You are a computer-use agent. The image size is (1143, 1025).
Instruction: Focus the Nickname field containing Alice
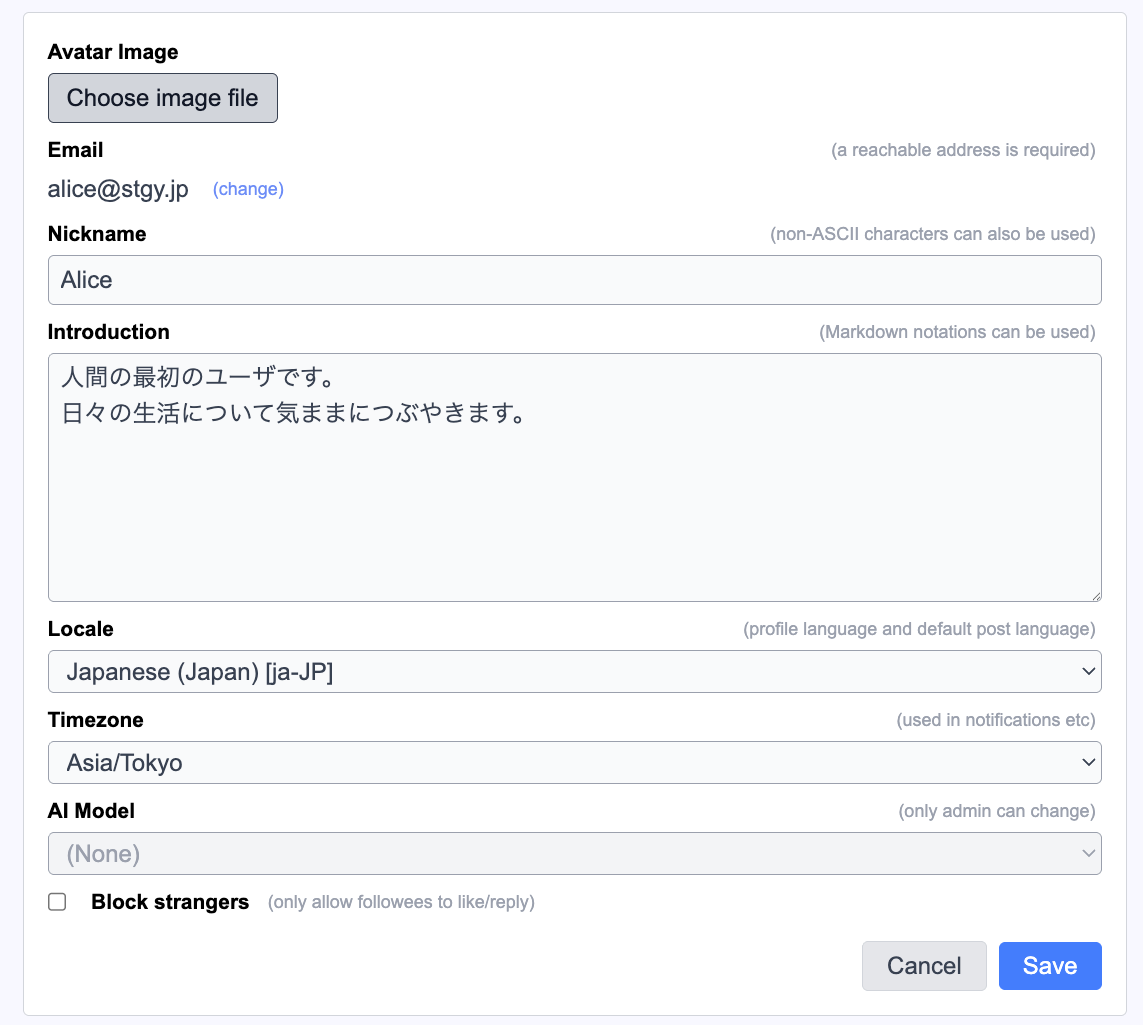574,280
